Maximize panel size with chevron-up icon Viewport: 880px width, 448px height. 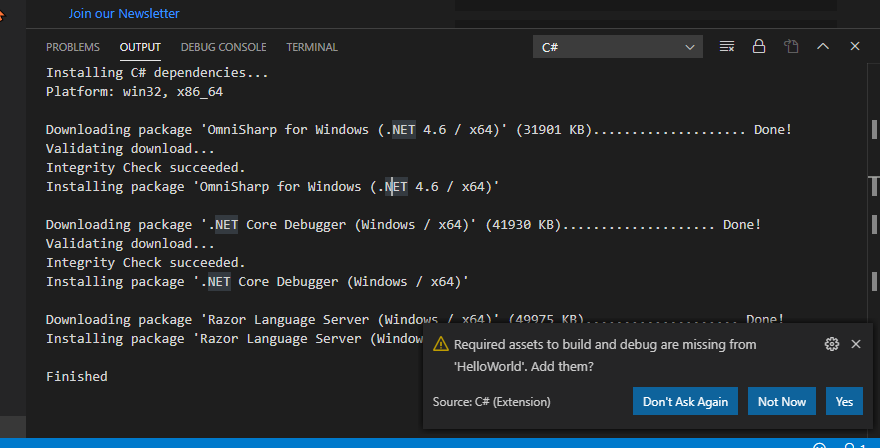[823, 47]
